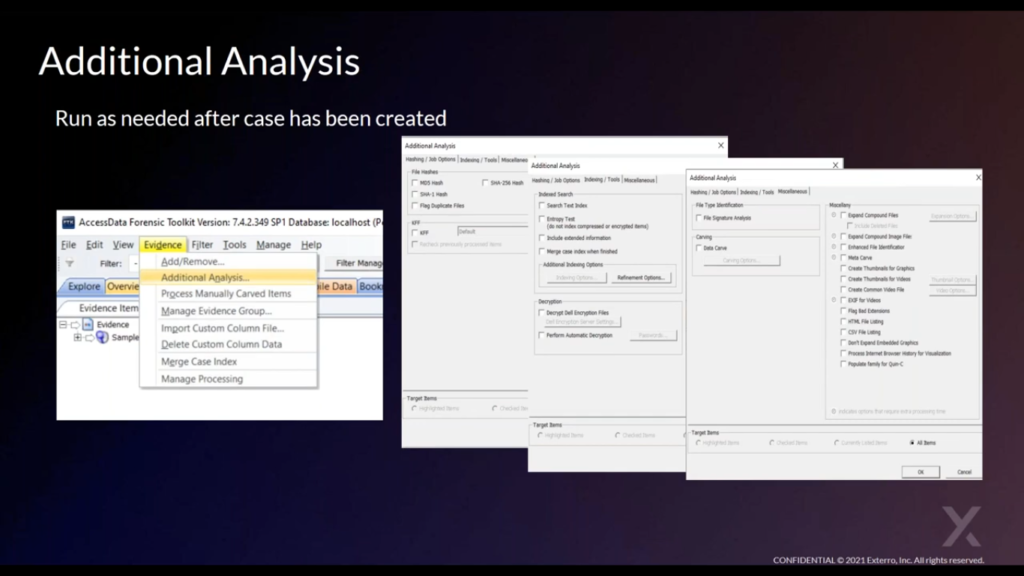1024x576 pixels.
Task: Click the Sample evidence item icon
Action: point(102,337)
